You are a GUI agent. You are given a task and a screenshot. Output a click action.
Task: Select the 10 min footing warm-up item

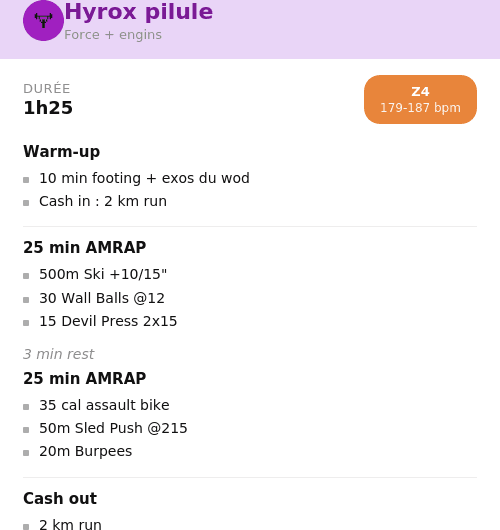144,178
